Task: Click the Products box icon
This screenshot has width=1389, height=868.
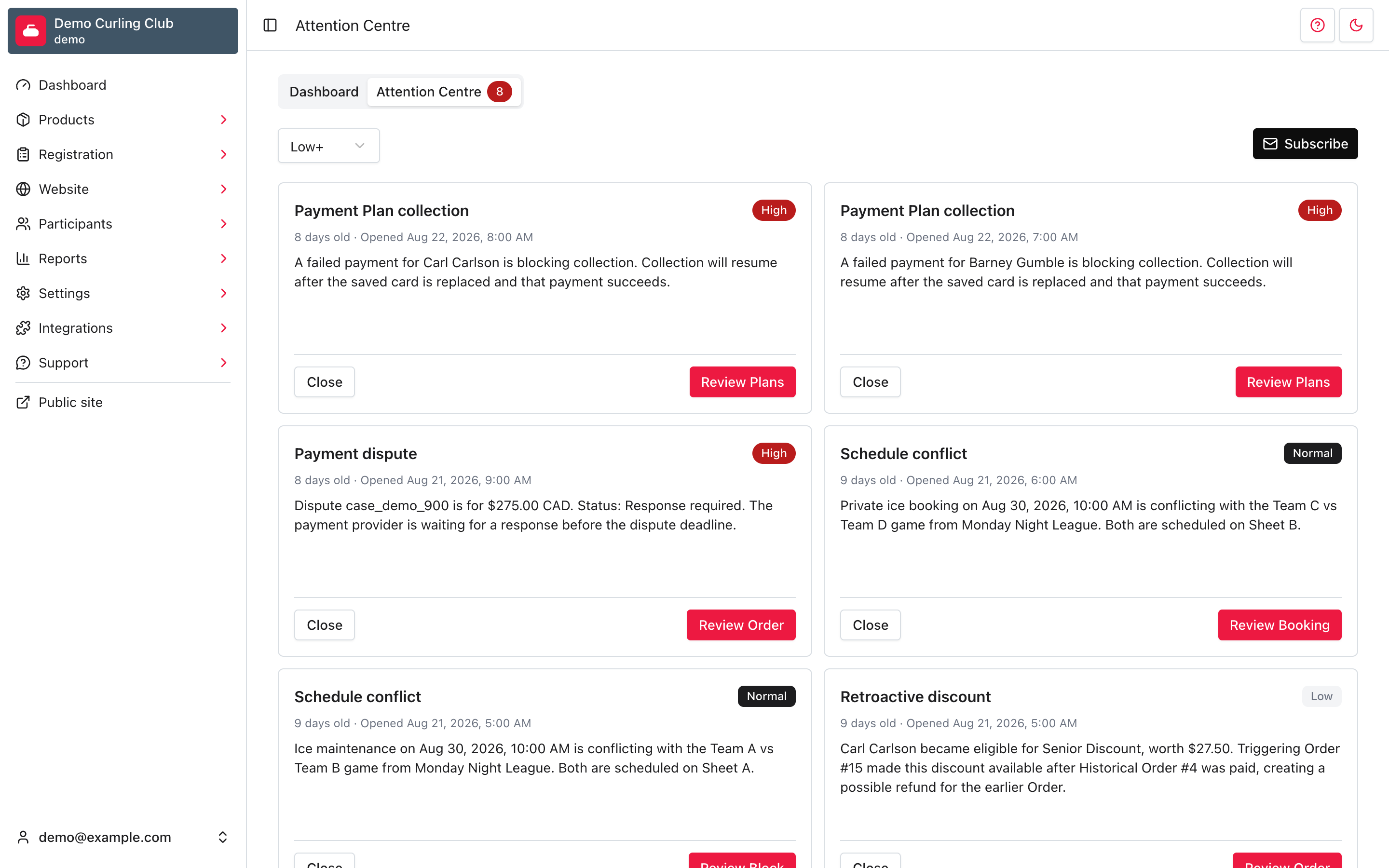Action: click(23, 120)
